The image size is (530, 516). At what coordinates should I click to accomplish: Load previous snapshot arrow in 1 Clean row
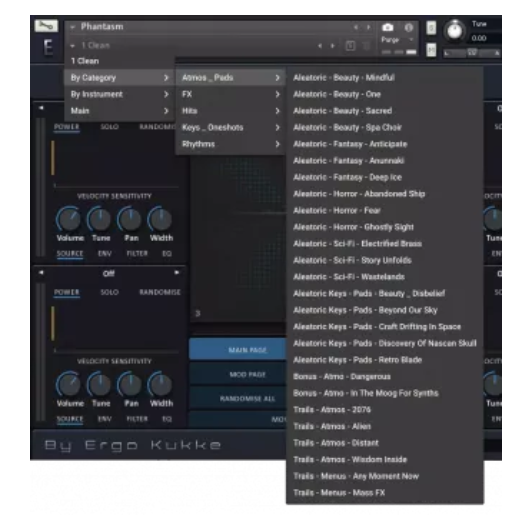coord(320,46)
